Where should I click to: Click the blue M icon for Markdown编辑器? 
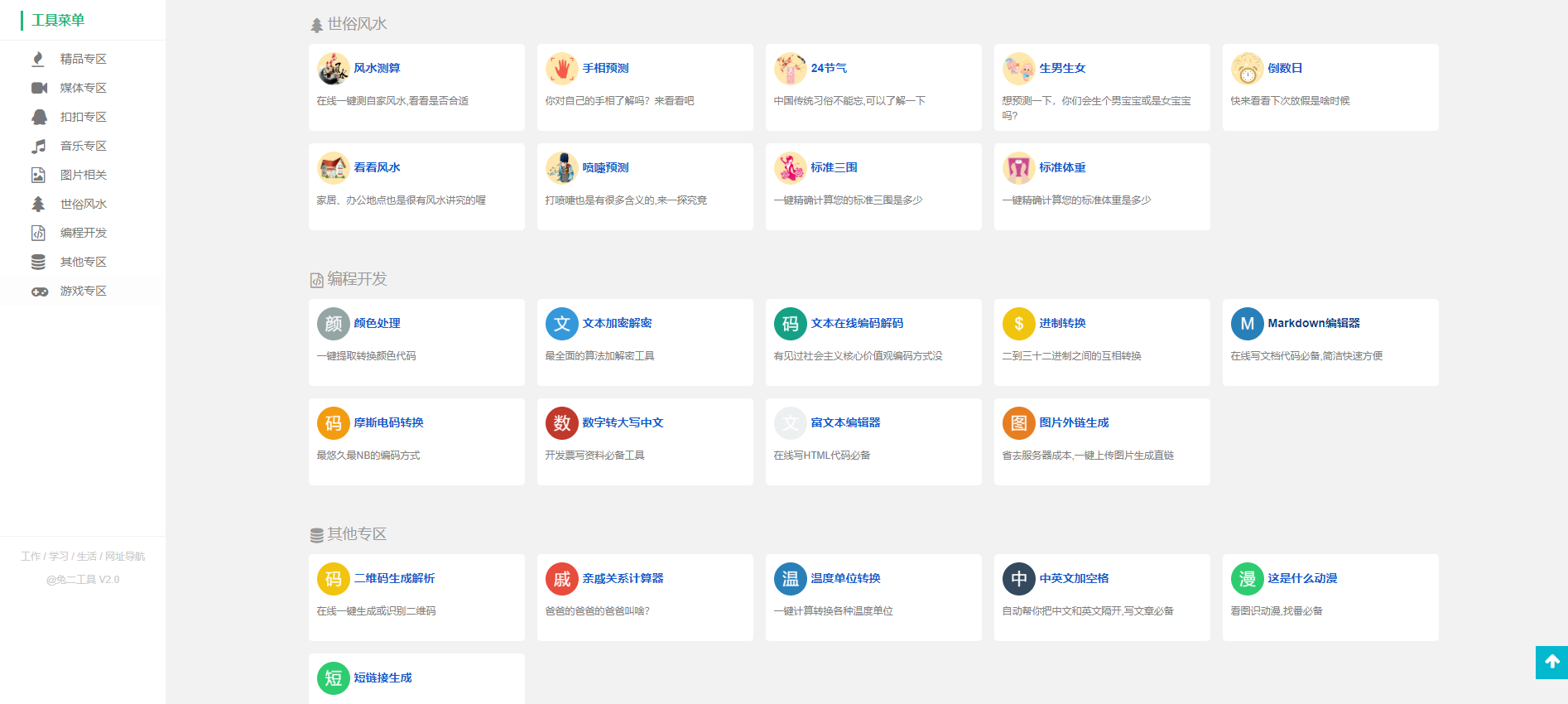[1248, 324]
